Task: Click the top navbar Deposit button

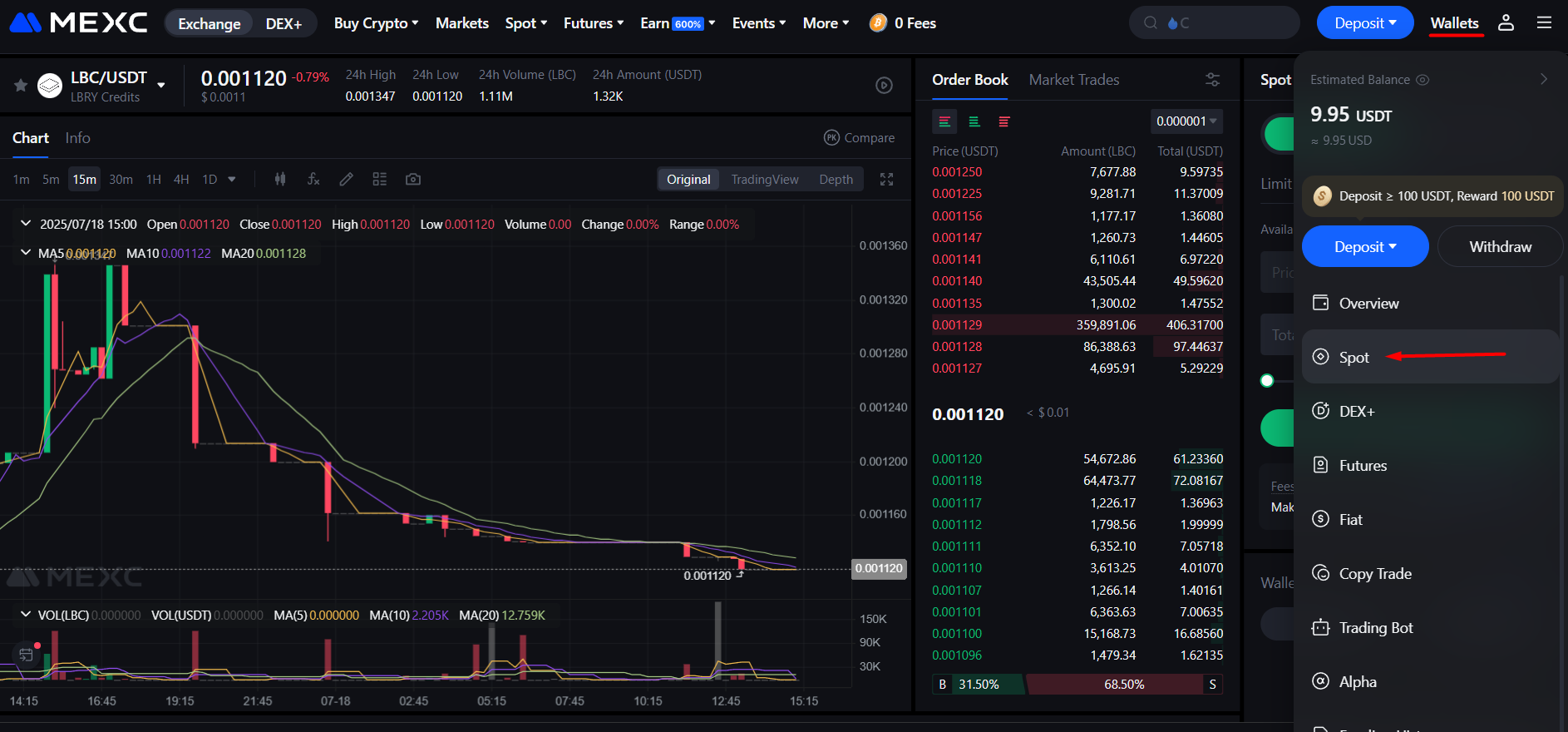Action: pos(1365,23)
